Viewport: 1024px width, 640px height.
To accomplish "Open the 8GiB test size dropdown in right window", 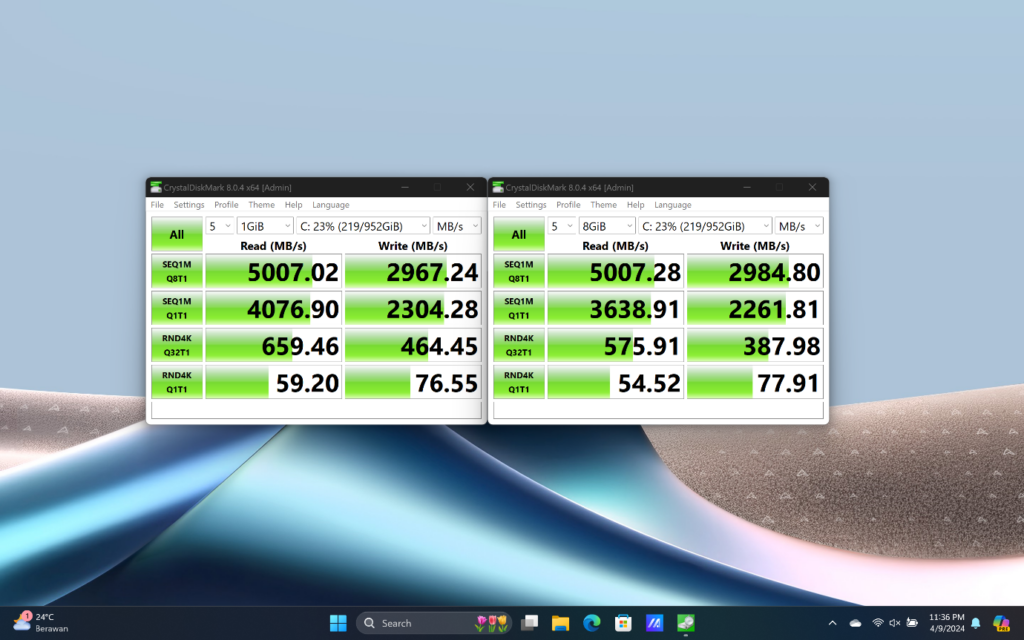I will click(606, 225).
